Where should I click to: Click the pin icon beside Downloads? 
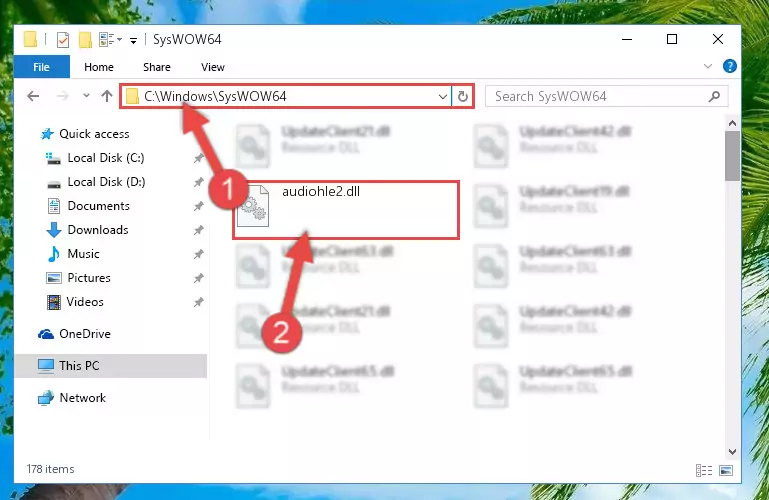198,230
